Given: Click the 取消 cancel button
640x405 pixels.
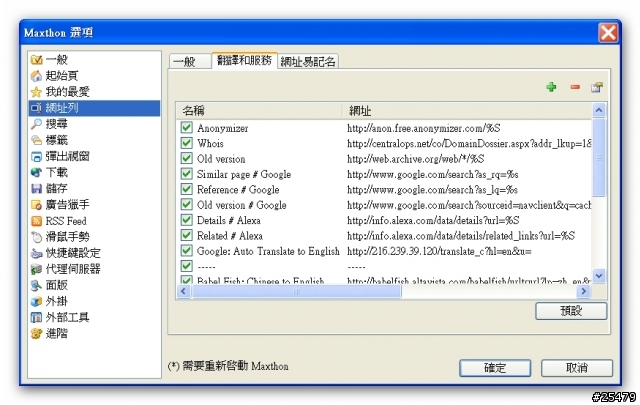Looking at the screenshot, I should pos(577,368).
